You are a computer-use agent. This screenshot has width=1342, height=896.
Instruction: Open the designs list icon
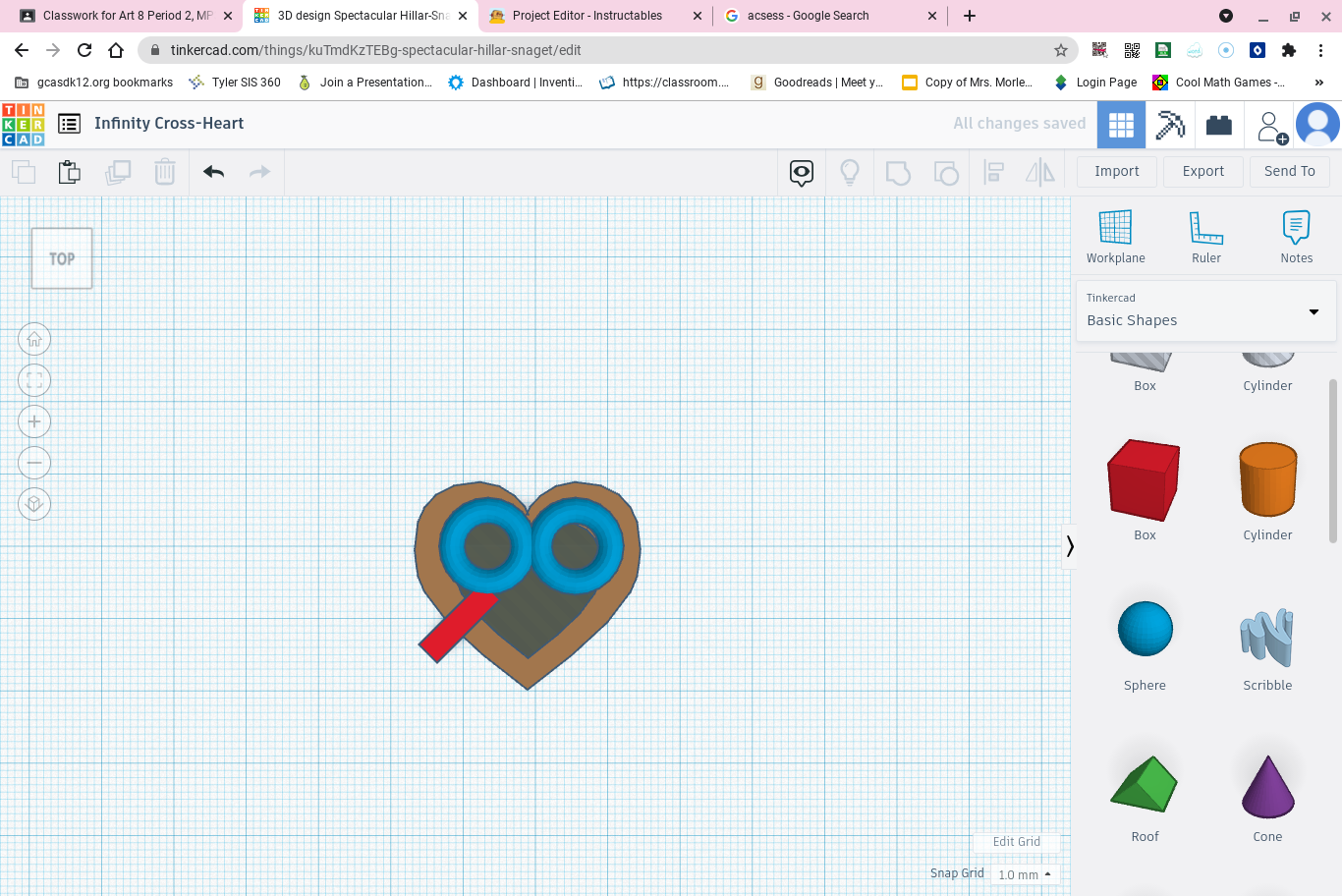(70, 124)
